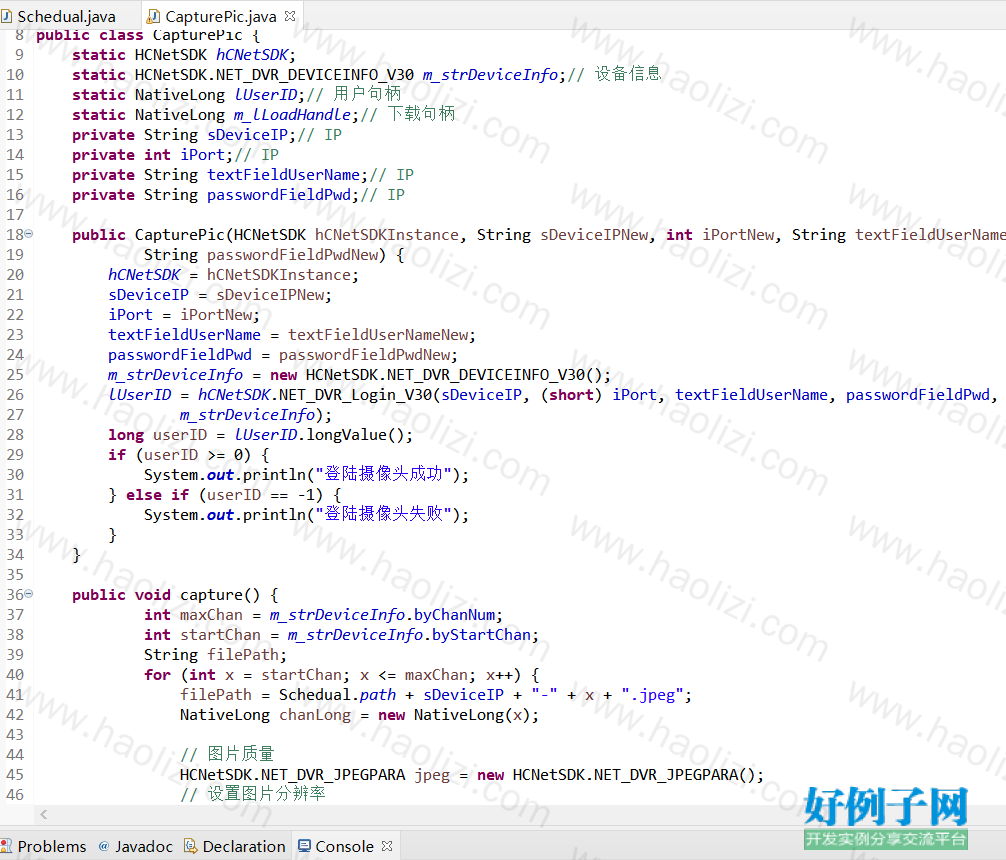This screenshot has height=860, width=1006.
Task: Switch to the Schedual.java editor tab
Action: 58,16
